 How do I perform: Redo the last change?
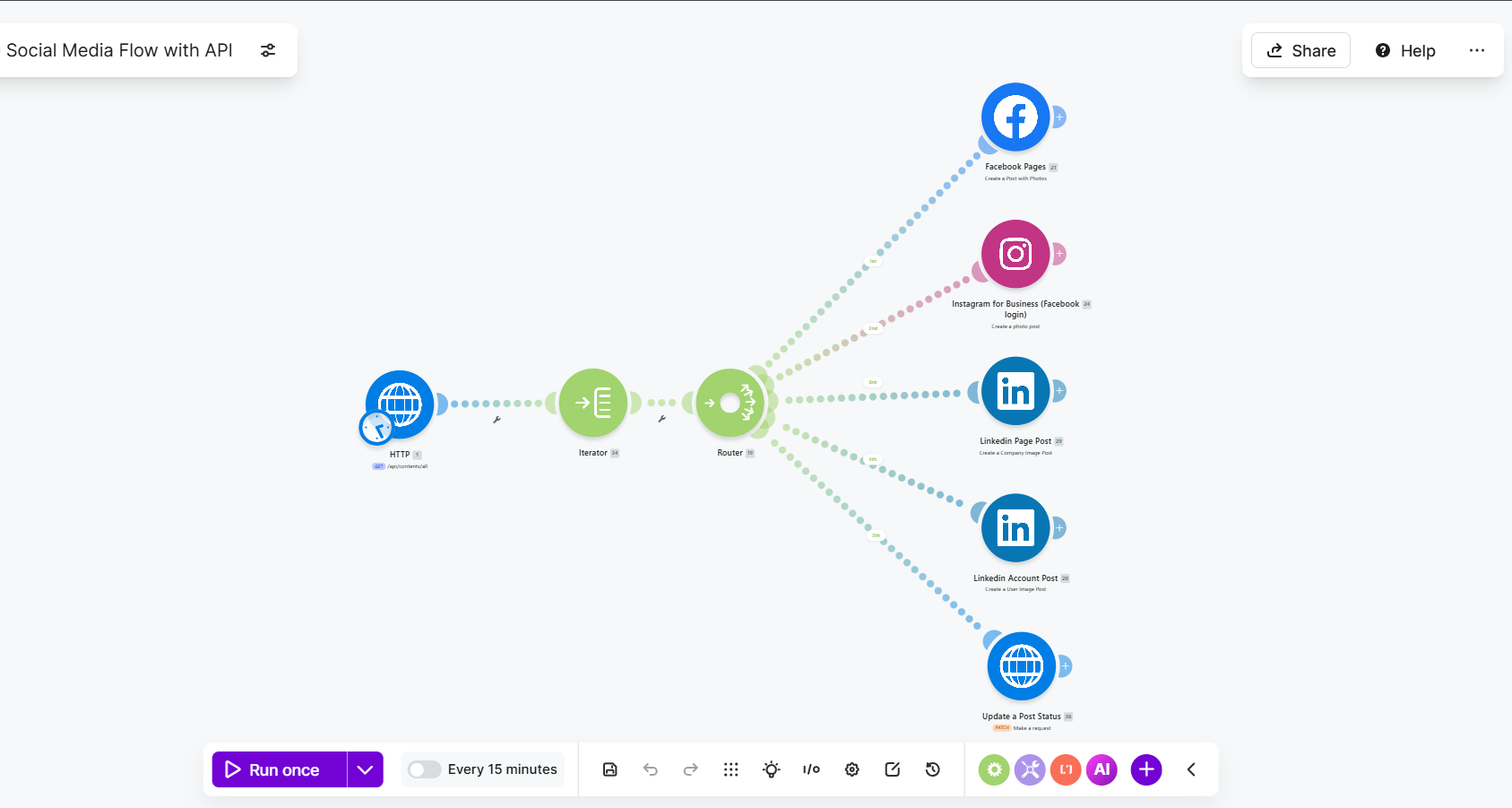[691, 769]
